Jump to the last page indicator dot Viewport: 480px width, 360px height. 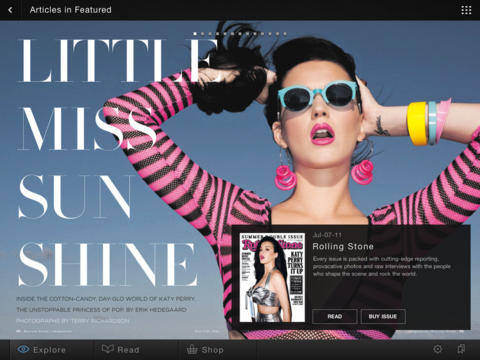(x=285, y=34)
